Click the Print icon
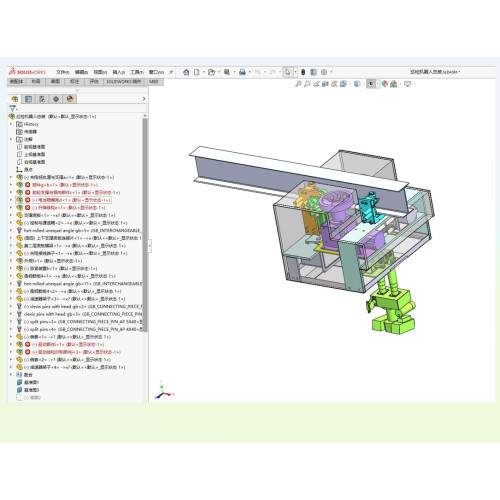 click(242, 72)
